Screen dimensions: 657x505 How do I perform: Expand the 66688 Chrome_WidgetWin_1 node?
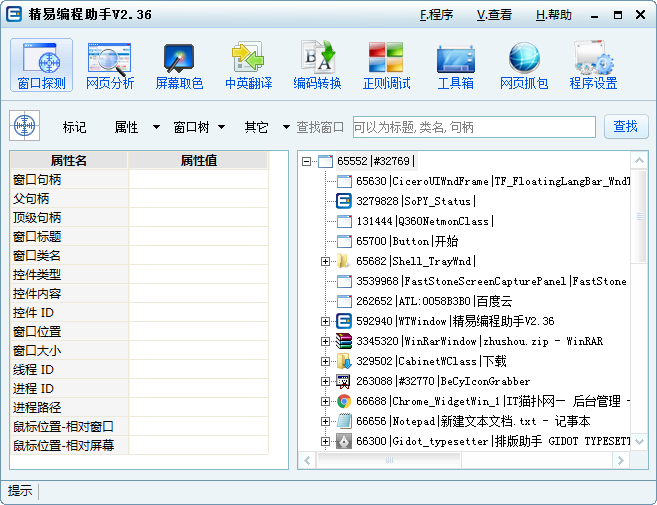point(325,401)
